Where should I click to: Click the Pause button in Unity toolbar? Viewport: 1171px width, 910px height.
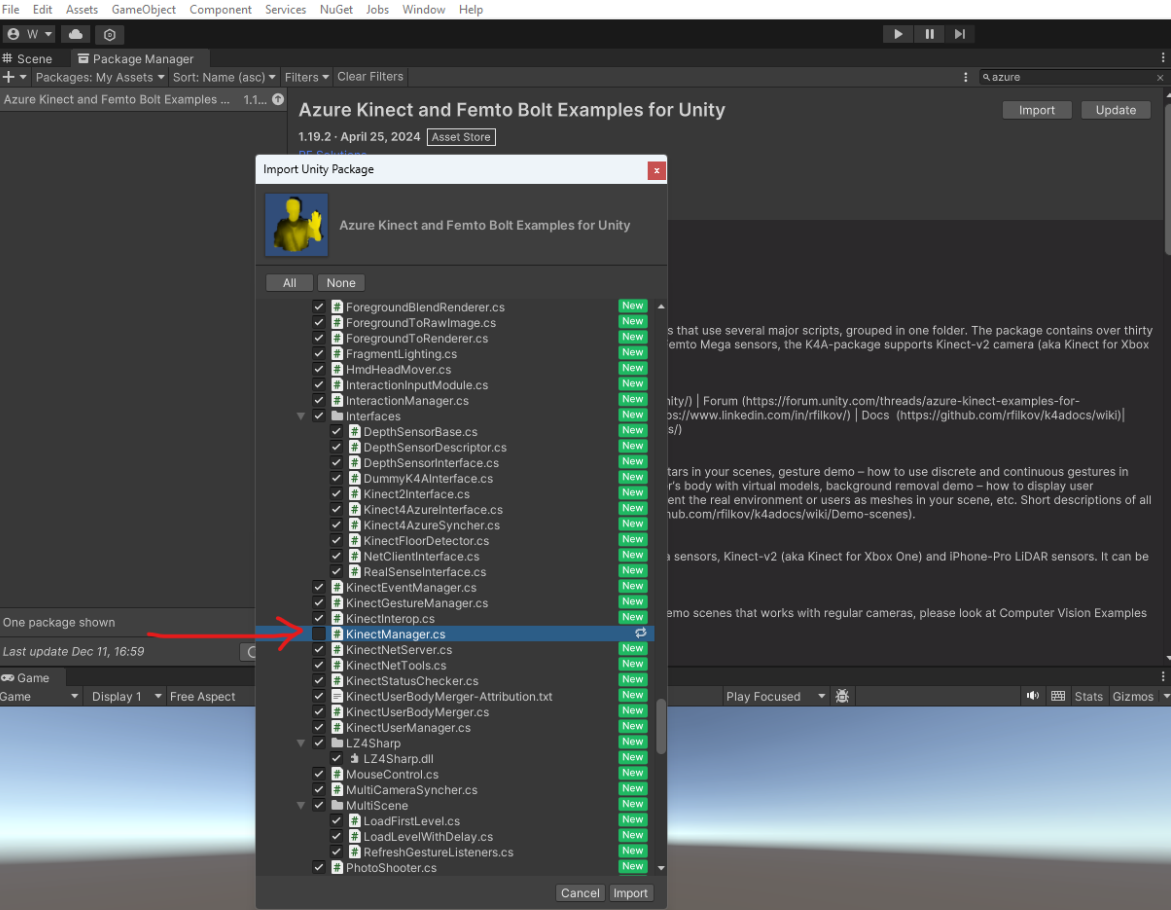(x=929, y=34)
